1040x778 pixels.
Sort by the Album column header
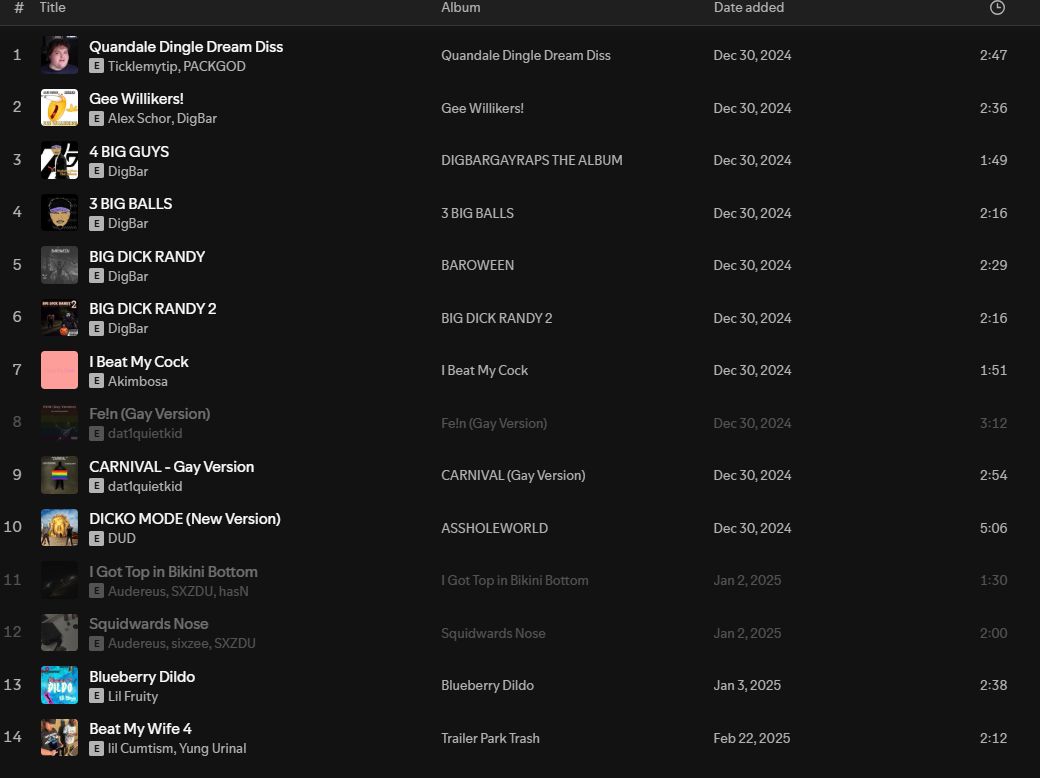[x=460, y=8]
